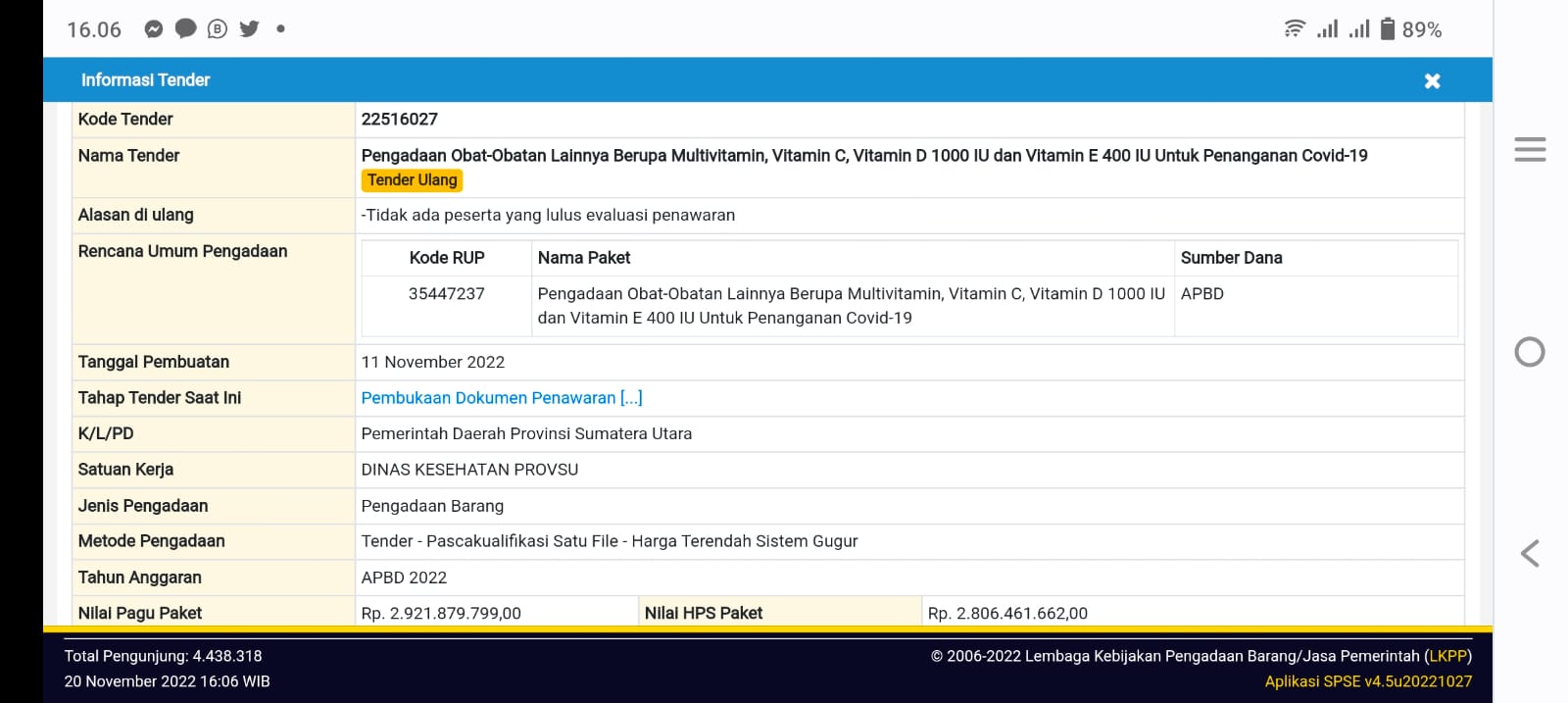The height and width of the screenshot is (703, 1568).
Task: Click the Kode RUP column header
Action: (447, 258)
